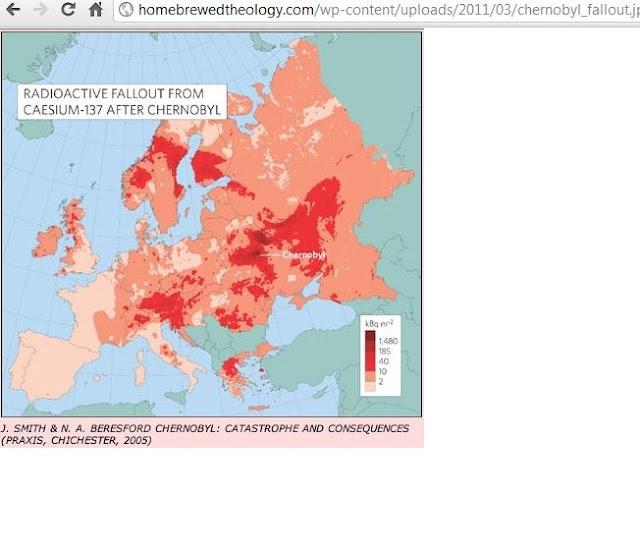Click the darkest red legend swatch
Viewport: 640px width, 551px height.
tap(370, 335)
